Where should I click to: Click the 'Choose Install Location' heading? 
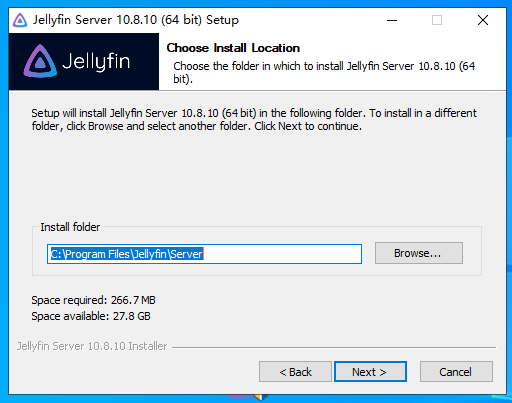(233, 48)
